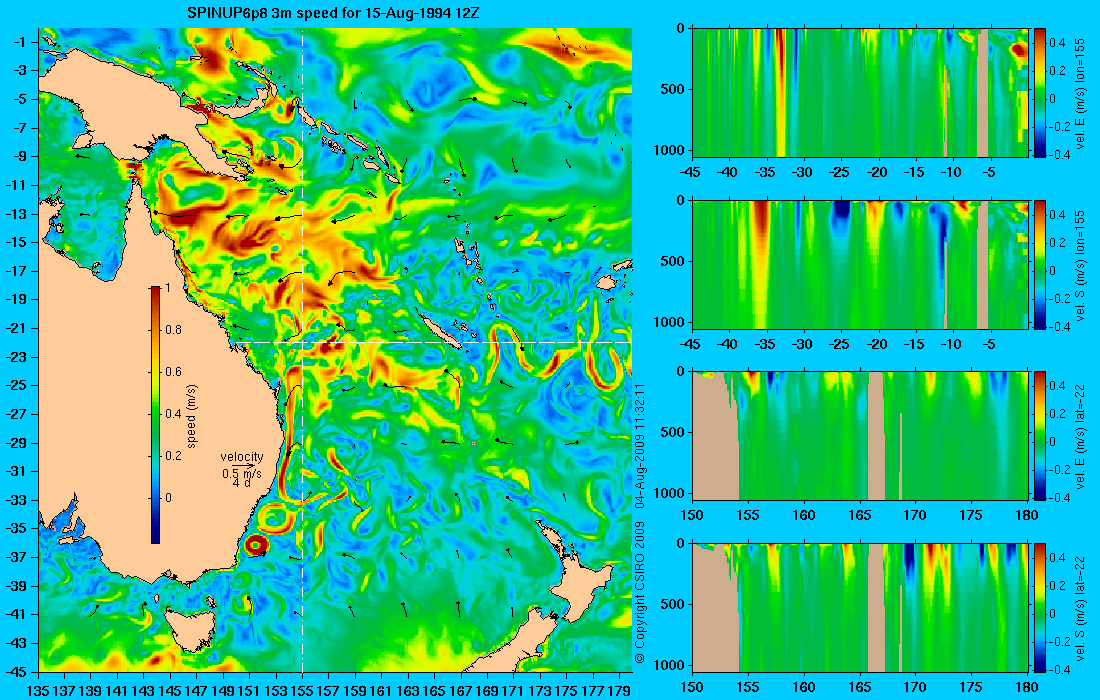Click the "speed (m/s)" colorbar label

coord(192,416)
